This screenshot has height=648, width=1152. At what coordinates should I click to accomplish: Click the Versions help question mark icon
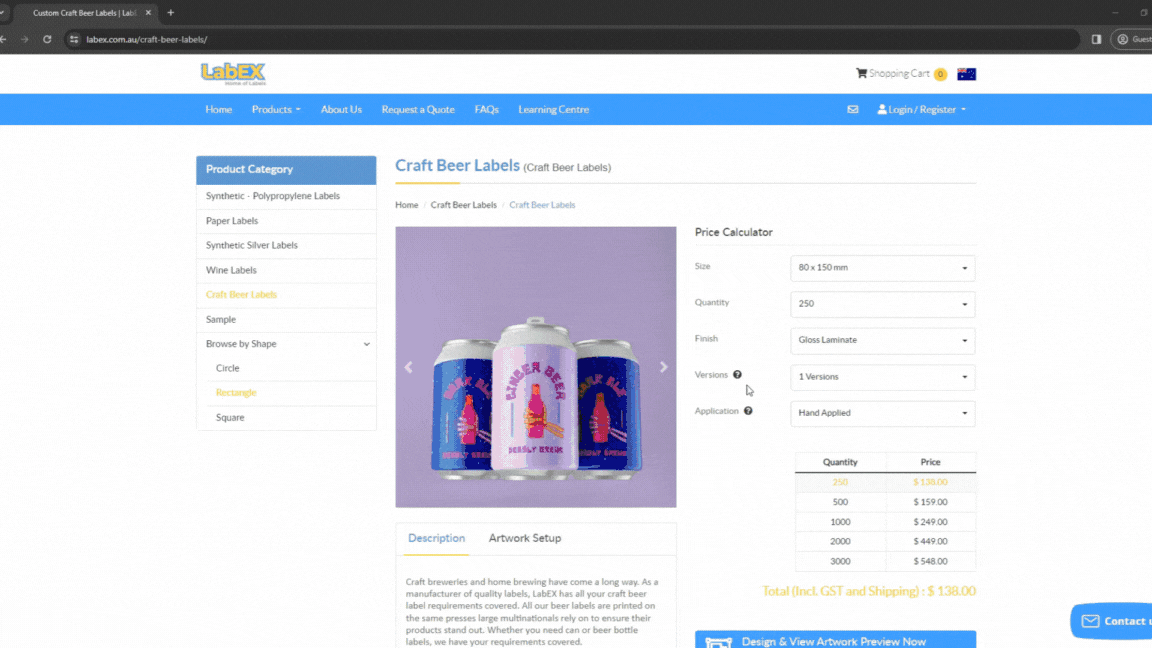tap(738, 374)
